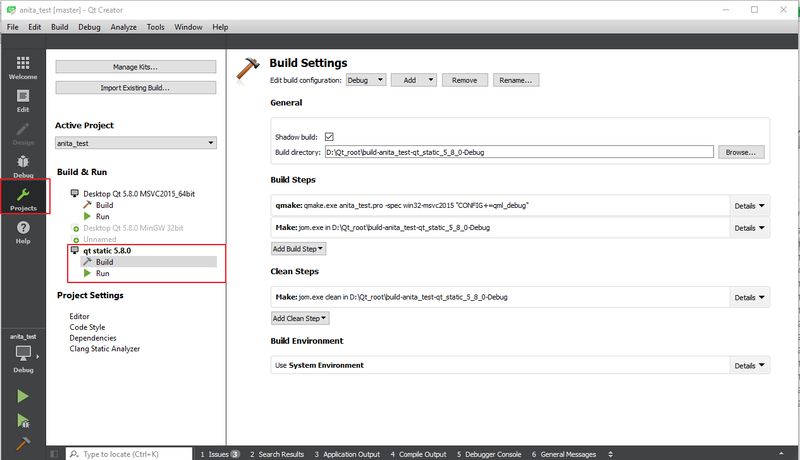
Task: Open the Issues output pane
Action: 219,454
